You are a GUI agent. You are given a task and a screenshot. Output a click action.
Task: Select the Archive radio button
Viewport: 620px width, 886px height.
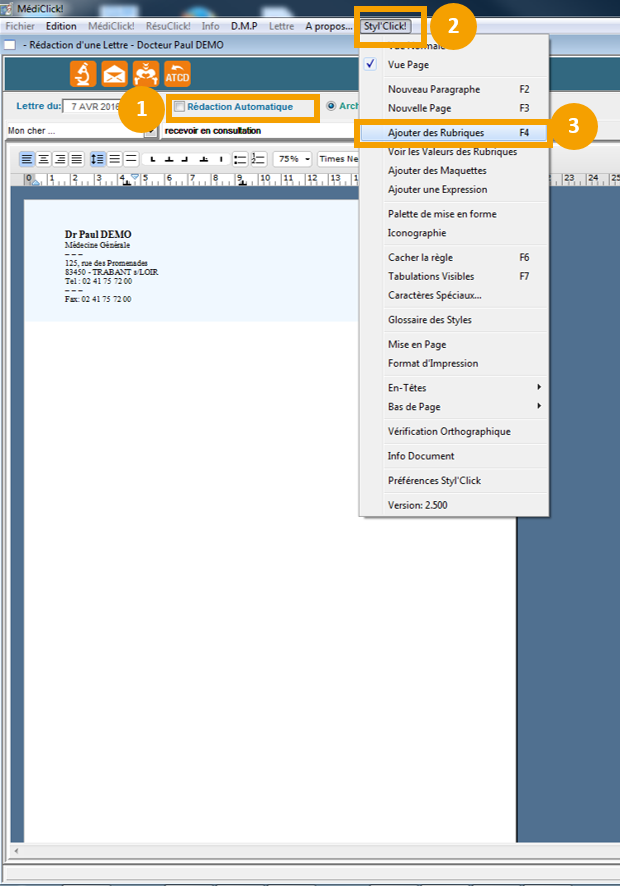tap(331, 106)
